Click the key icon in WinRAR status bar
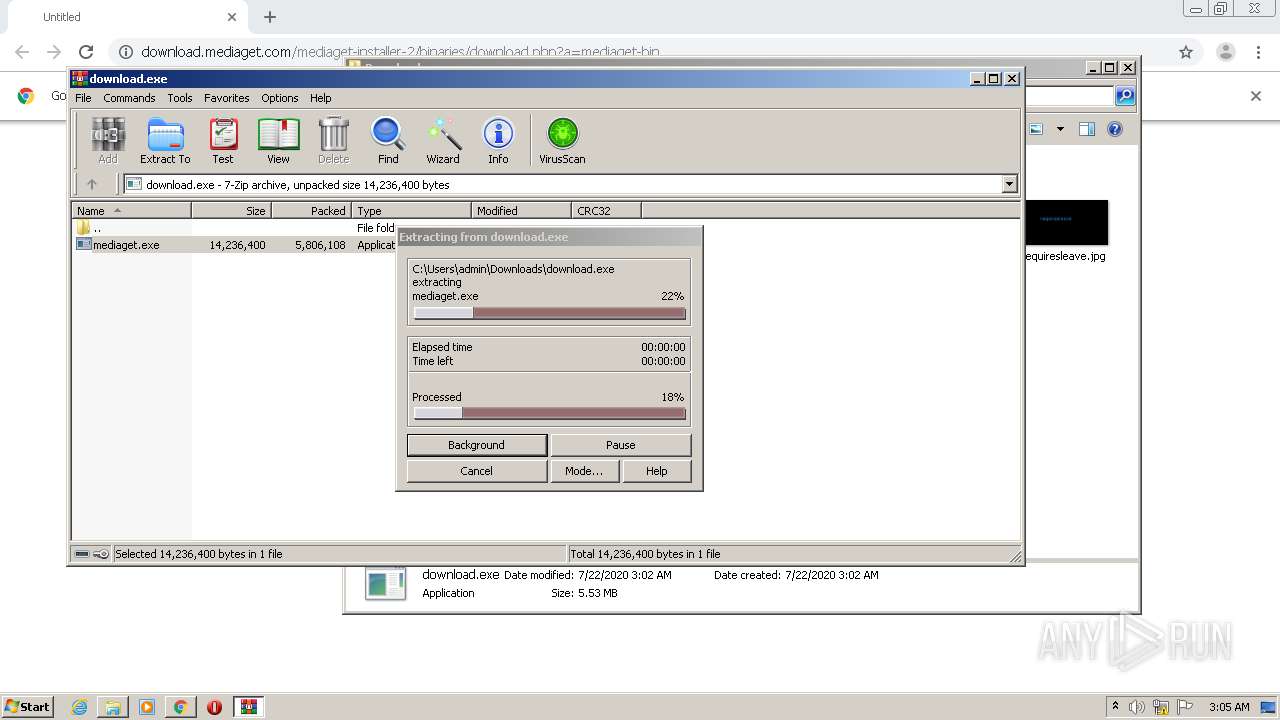The width and height of the screenshot is (1280, 720). pyautogui.click(x=101, y=554)
